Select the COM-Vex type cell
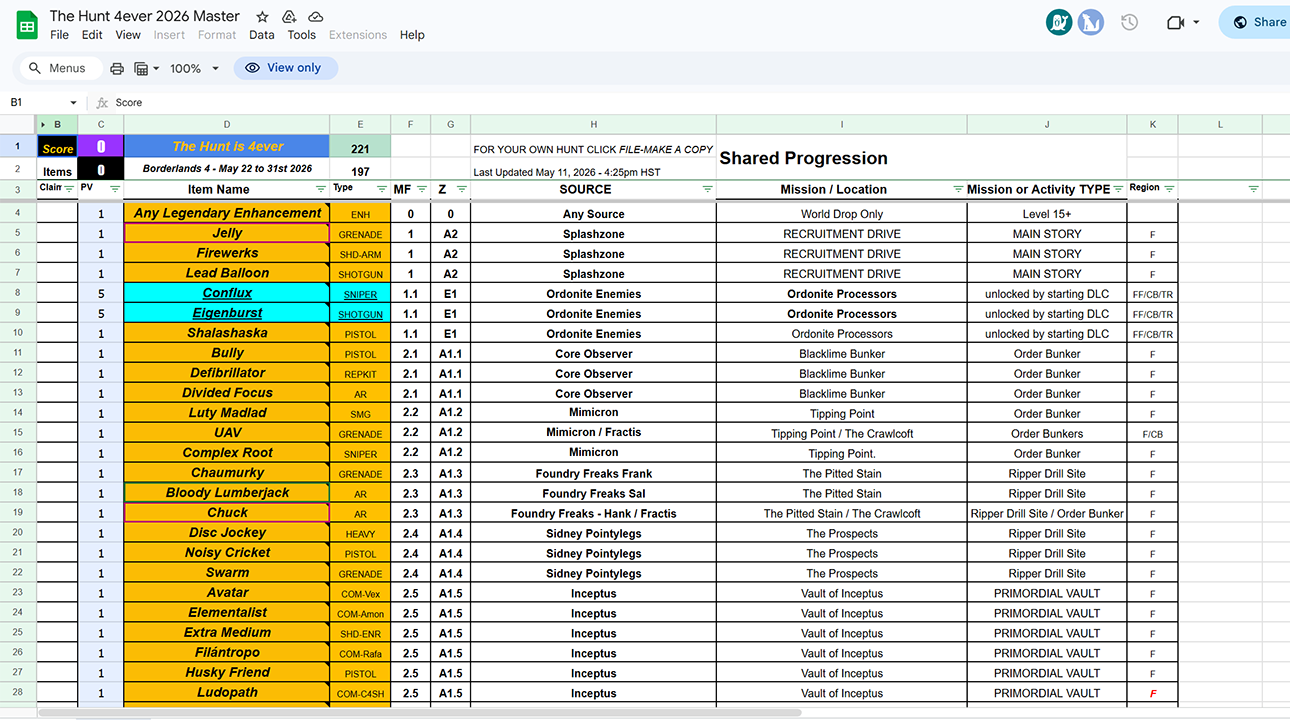This screenshot has height=720, width=1290. [360, 593]
